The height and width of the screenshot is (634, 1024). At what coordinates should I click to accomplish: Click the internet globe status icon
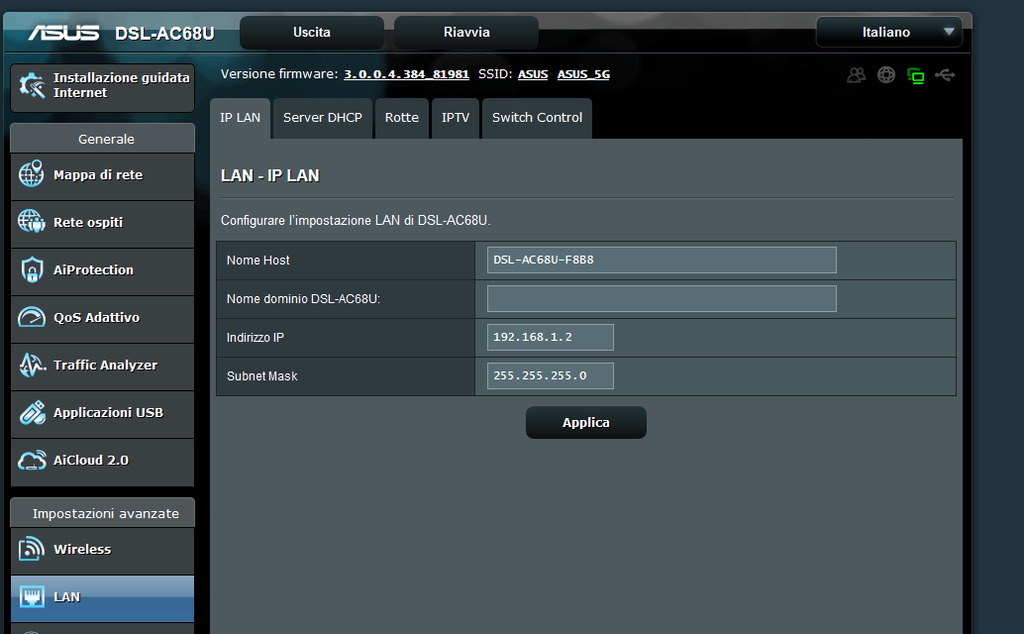[x=886, y=75]
